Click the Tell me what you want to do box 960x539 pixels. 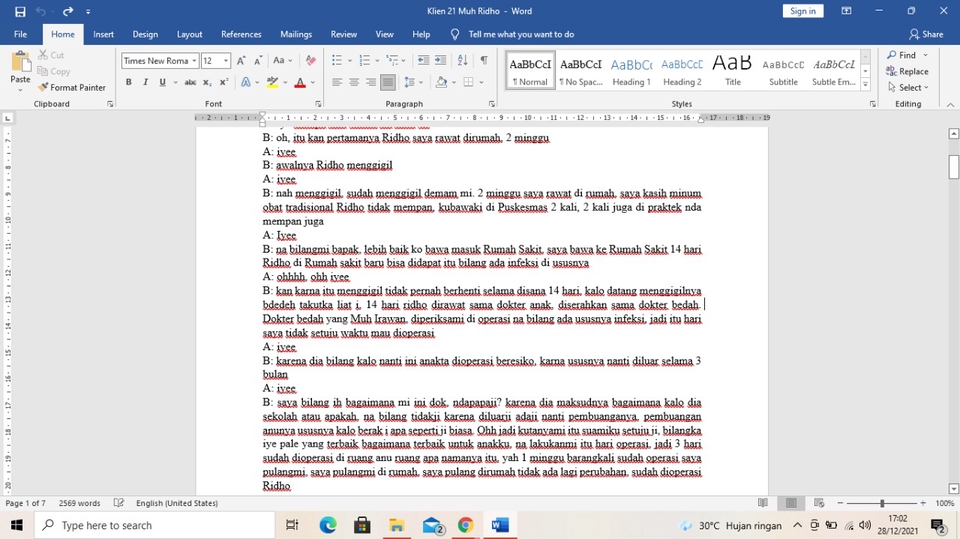point(521,34)
